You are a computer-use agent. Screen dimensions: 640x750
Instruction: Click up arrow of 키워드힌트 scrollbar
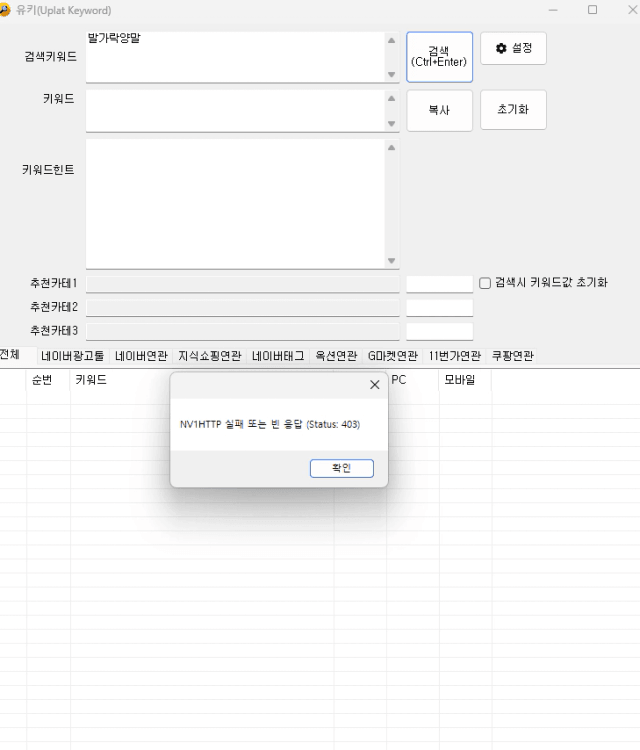(391, 147)
